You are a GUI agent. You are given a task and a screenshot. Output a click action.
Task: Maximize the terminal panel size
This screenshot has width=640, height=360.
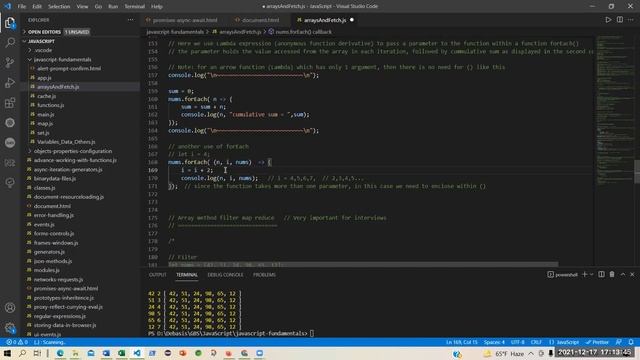pos(623,275)
